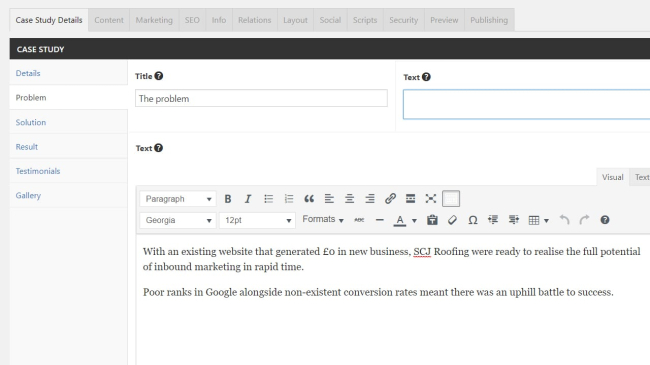Open the Paragraph format dropdown
This screenshot has width=650, height=365.
click(177, 199)
